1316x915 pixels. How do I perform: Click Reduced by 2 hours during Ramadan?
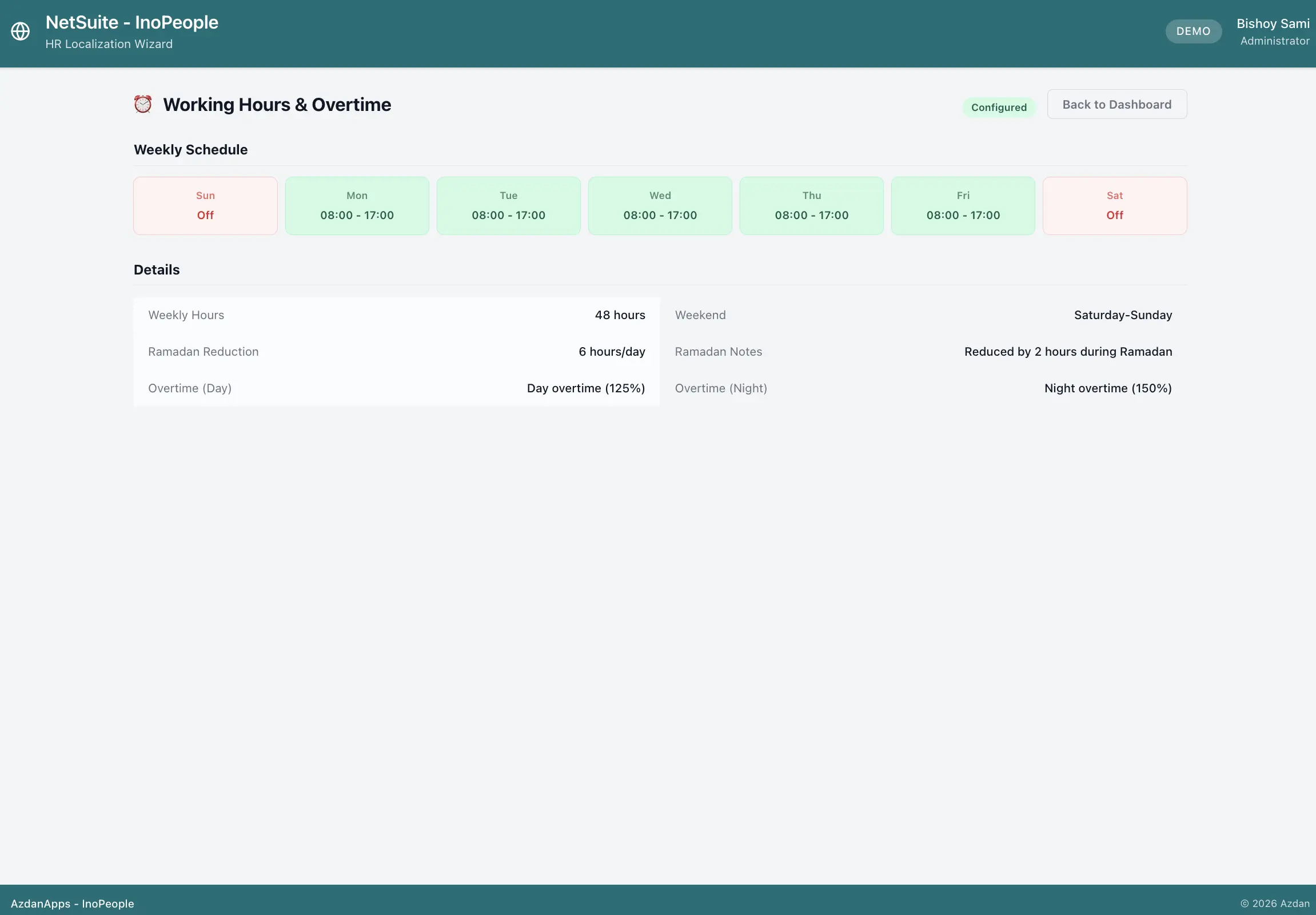[x=1068, y=352]
